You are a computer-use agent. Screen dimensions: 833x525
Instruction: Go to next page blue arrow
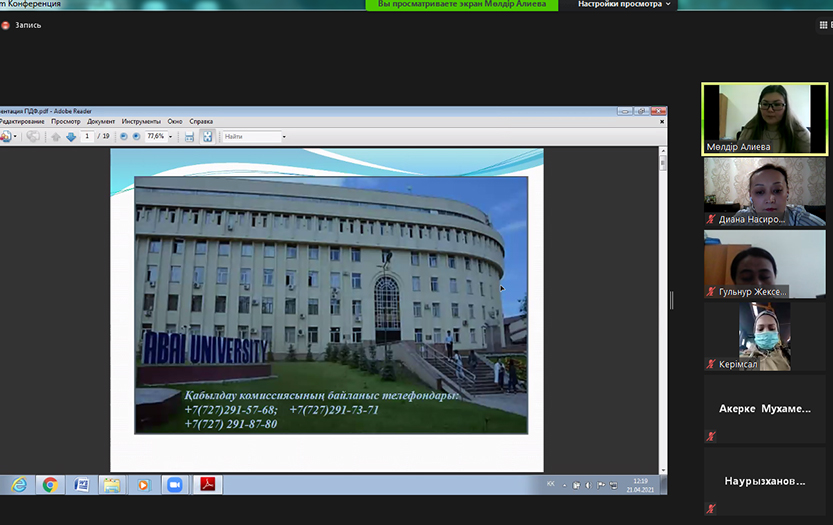tap(71, 137)
